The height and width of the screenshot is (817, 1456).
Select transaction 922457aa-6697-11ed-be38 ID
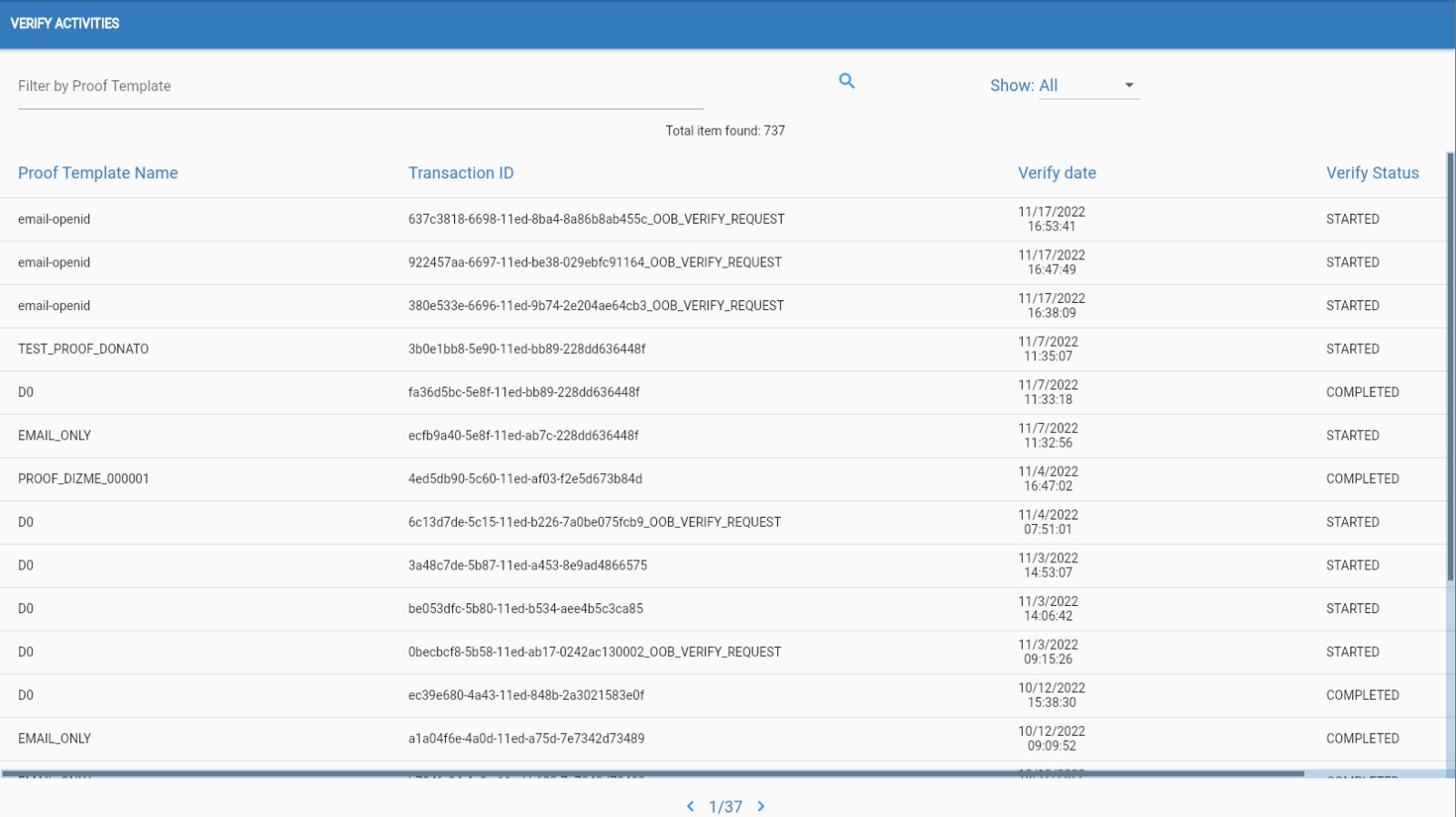[595, 262]
